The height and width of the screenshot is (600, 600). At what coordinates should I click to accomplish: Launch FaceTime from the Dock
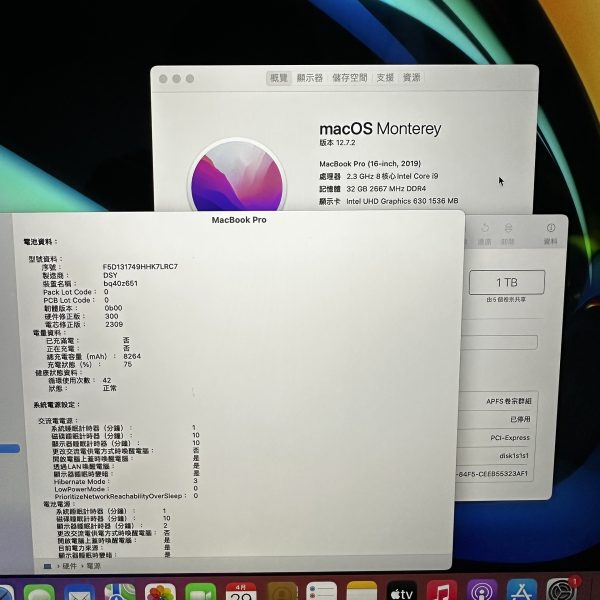(201, 592)
